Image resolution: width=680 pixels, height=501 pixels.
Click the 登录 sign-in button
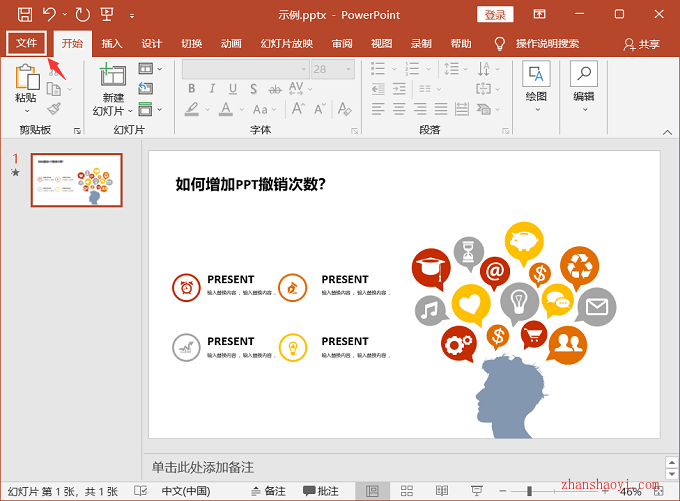pyautogui.click(x=495, y=15)
